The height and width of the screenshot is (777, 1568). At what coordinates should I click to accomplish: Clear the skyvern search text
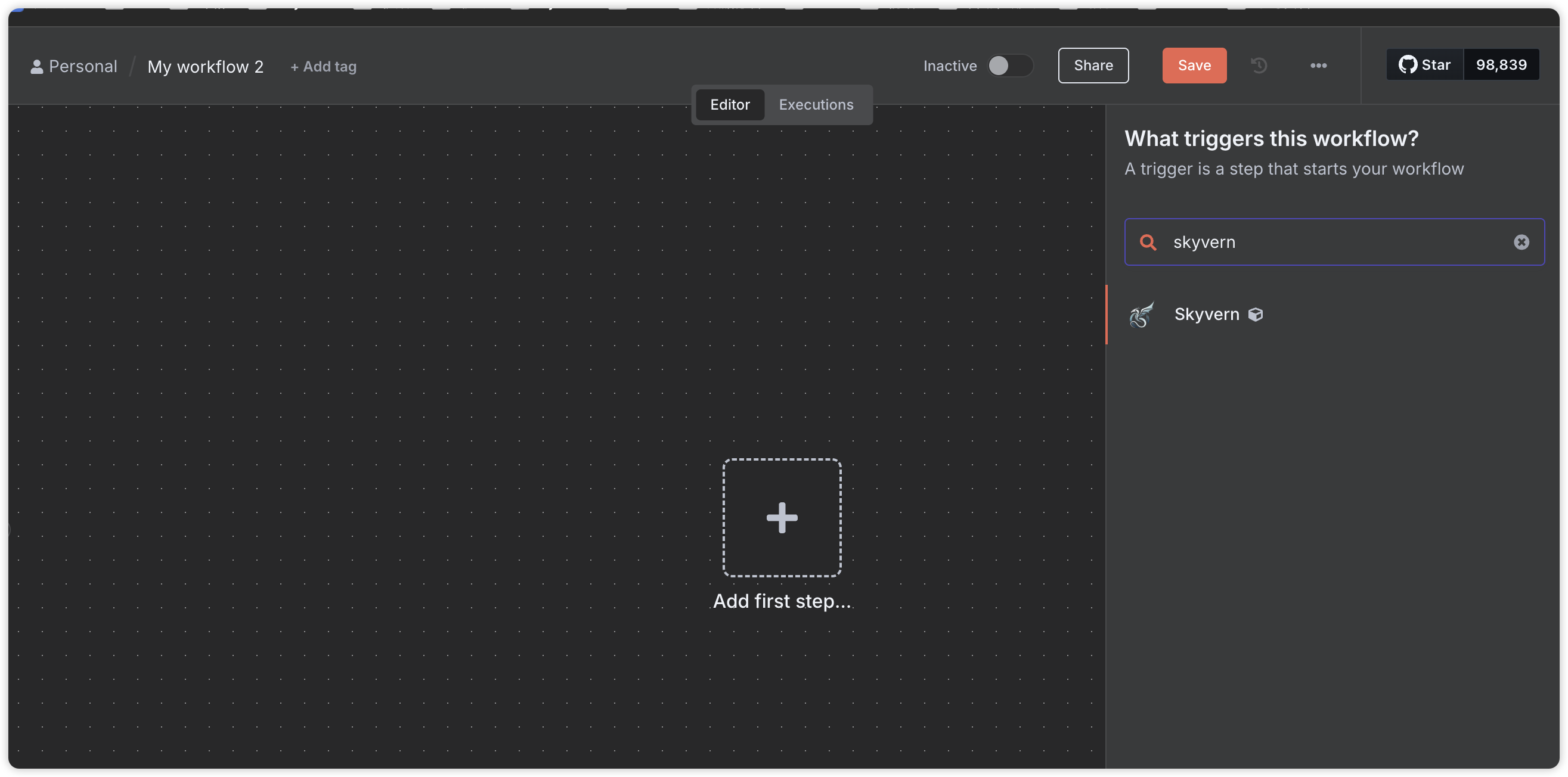coord(1521,242)
